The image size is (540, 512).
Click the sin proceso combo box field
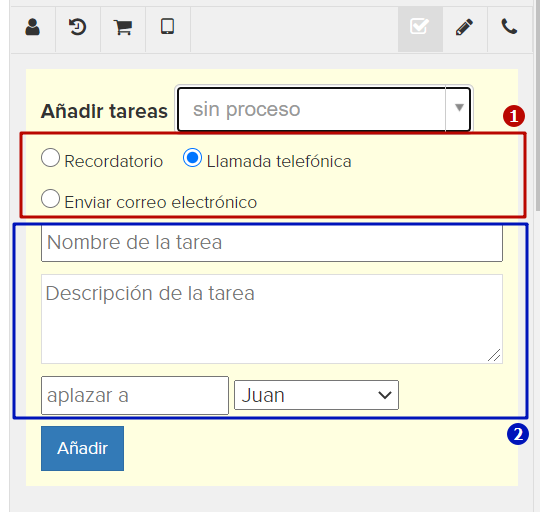click(324, 109)
